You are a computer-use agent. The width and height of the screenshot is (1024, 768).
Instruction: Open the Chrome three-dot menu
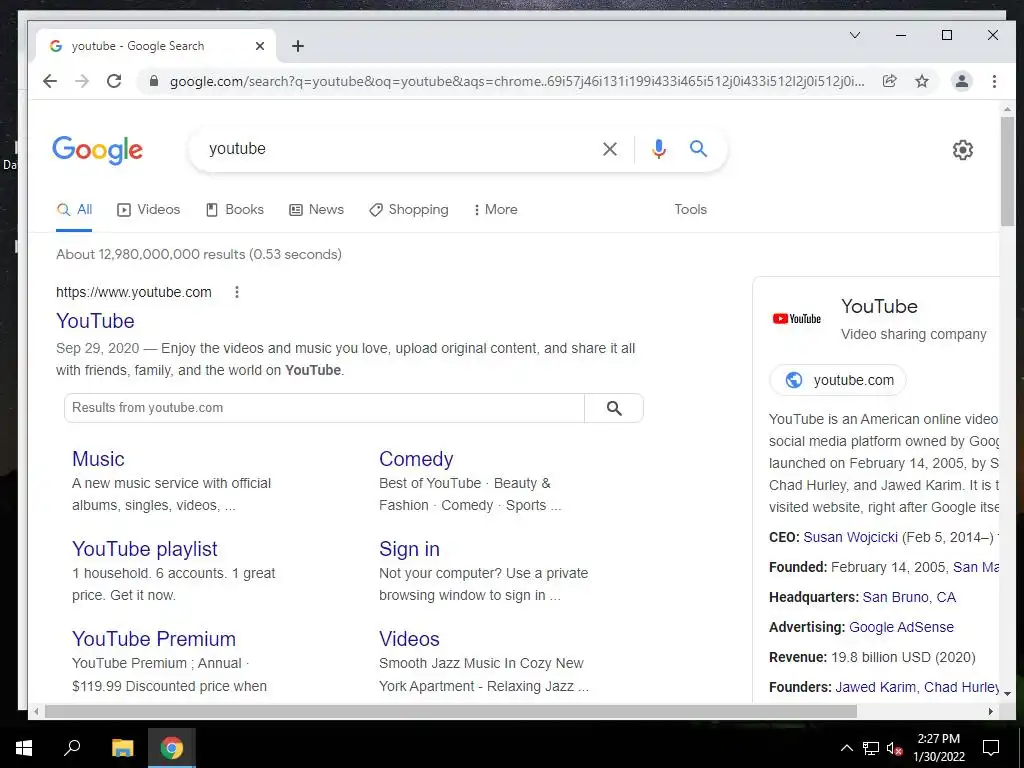[x=994, y=81]
